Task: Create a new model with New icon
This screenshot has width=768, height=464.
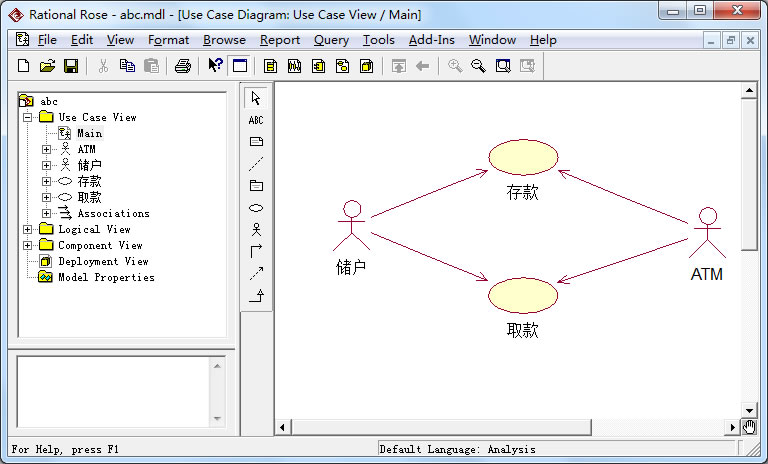Action: 23,66
